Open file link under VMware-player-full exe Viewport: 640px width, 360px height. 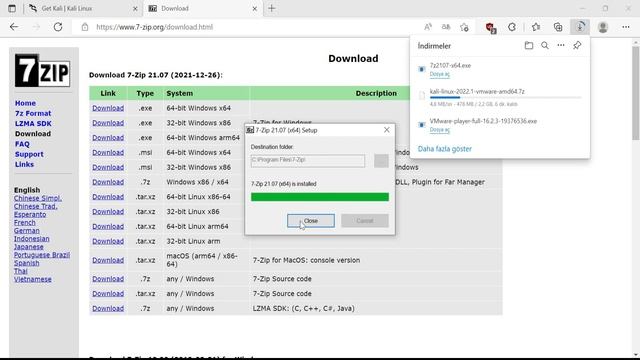(x=439, y=130)
